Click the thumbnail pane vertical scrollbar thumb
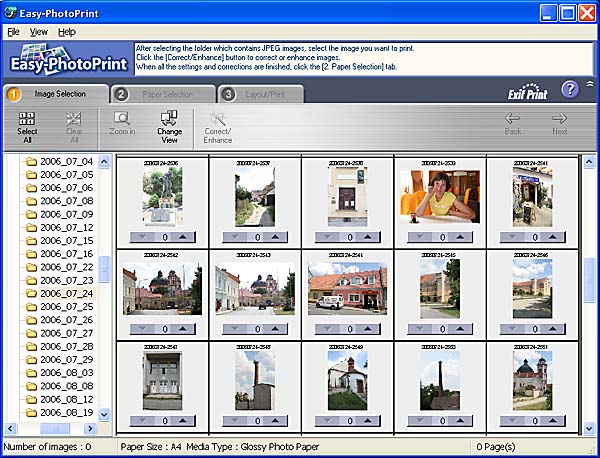600x458 pixels. [x=589, y=281]
